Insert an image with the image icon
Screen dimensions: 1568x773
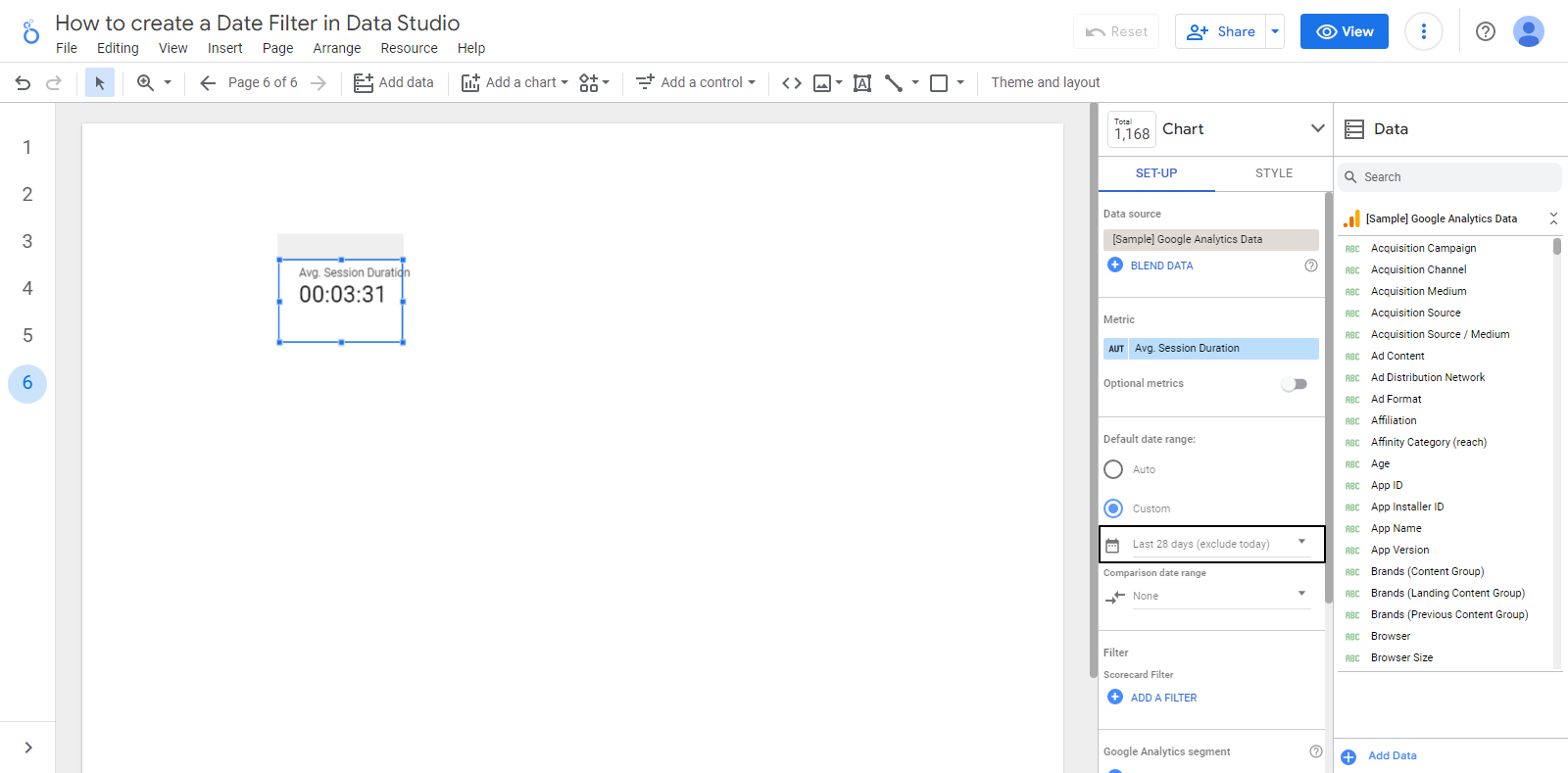[822, 83]
